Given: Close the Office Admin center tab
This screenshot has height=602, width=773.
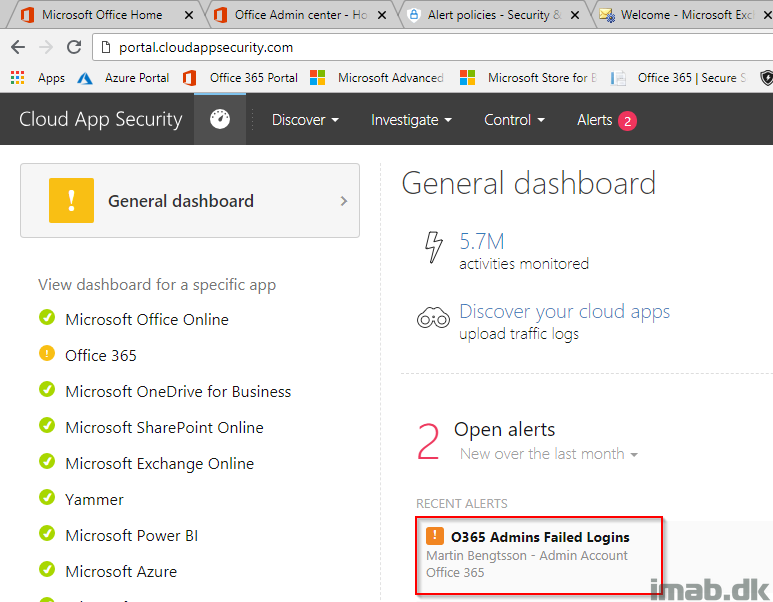Looking at the screenshot, I should click(x=382, y=15).
